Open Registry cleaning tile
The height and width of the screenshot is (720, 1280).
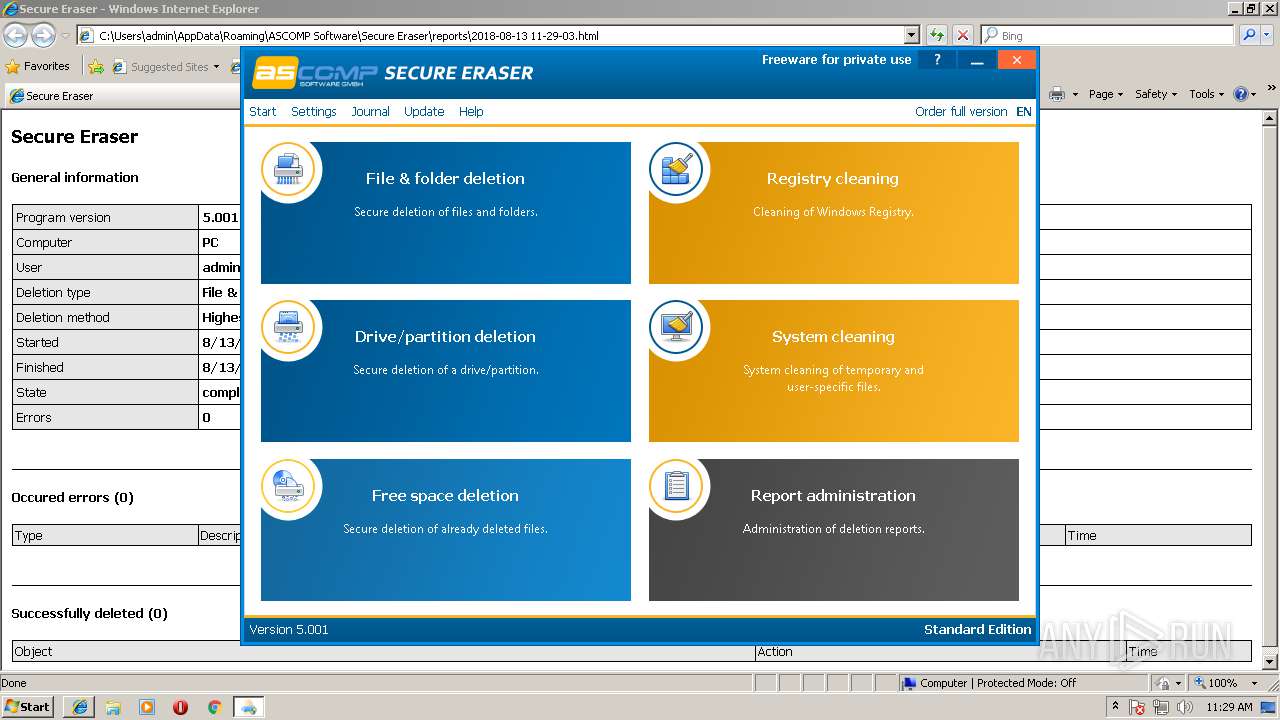pyautogui.click(x=834, y=213)
